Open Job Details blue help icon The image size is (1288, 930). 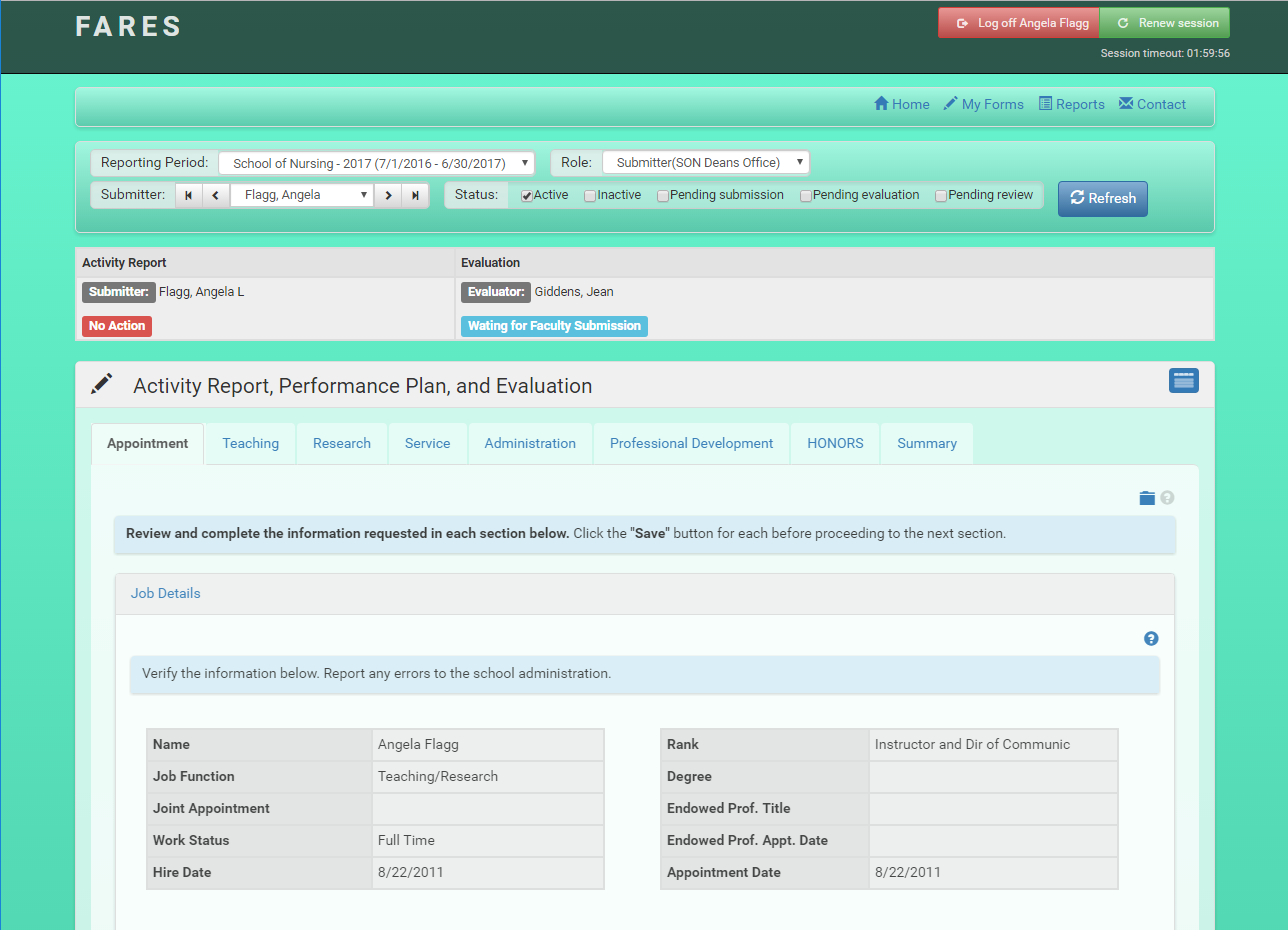tap(1151, 639)
